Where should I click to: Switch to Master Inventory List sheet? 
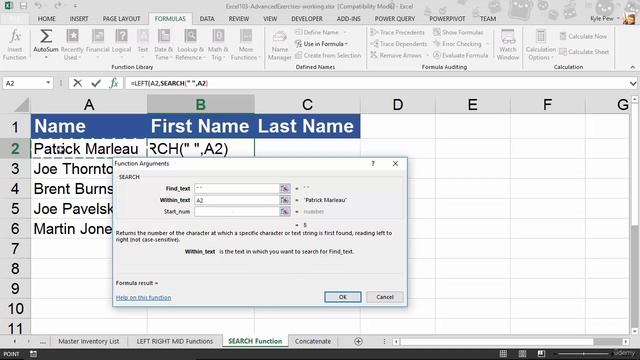89,341
